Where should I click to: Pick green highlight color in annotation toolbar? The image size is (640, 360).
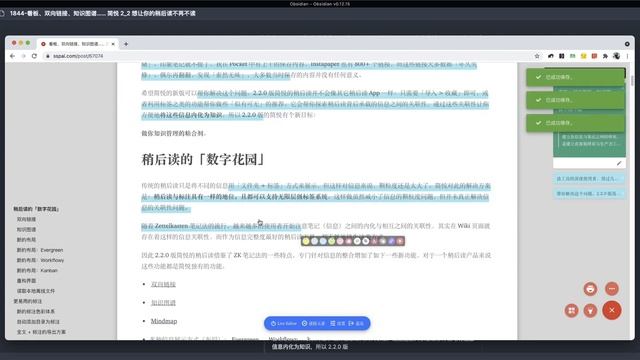click(x=331, y=241)
